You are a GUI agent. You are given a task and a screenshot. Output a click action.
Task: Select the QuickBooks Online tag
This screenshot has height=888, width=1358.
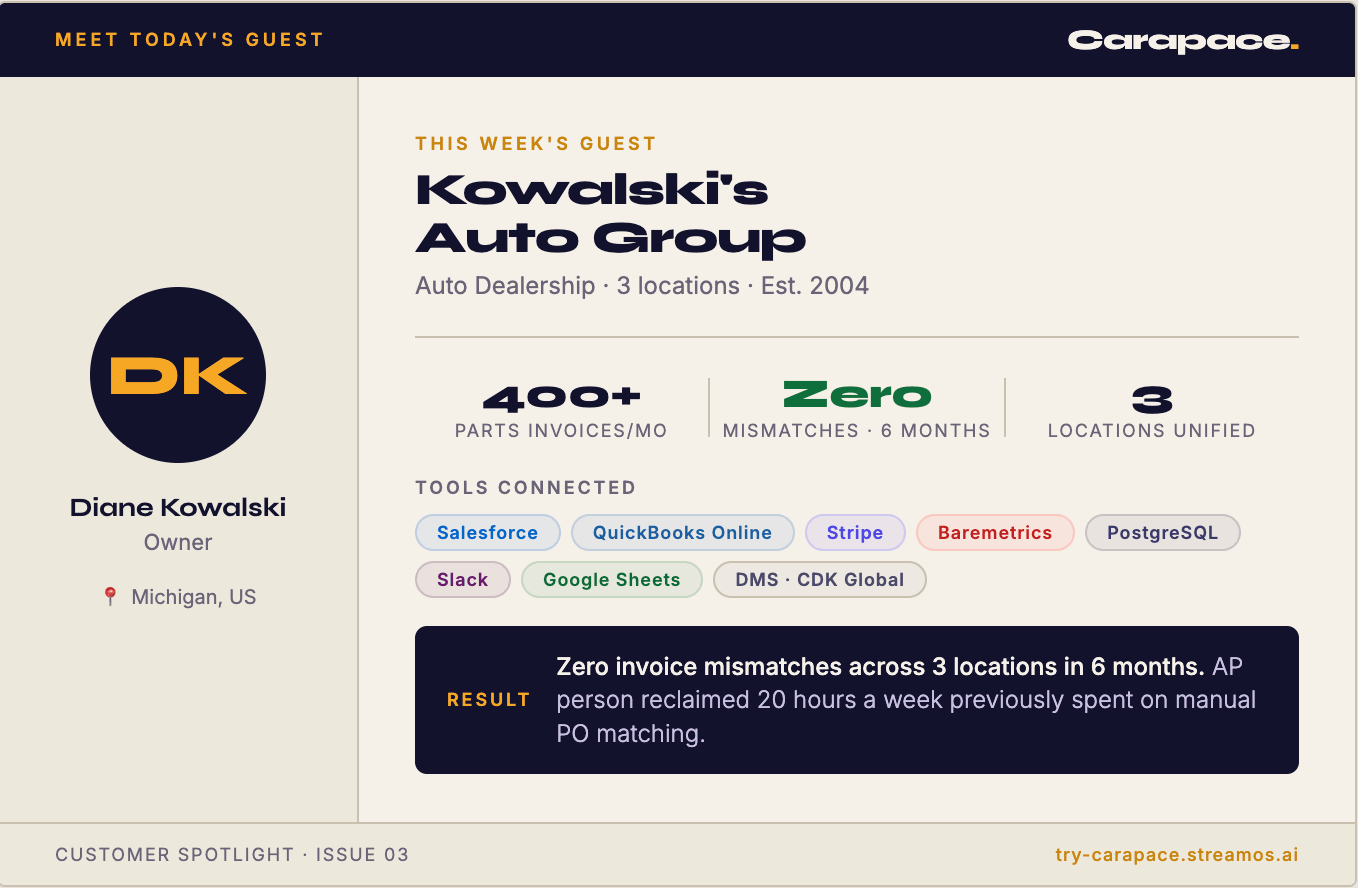tap(682, 533)
